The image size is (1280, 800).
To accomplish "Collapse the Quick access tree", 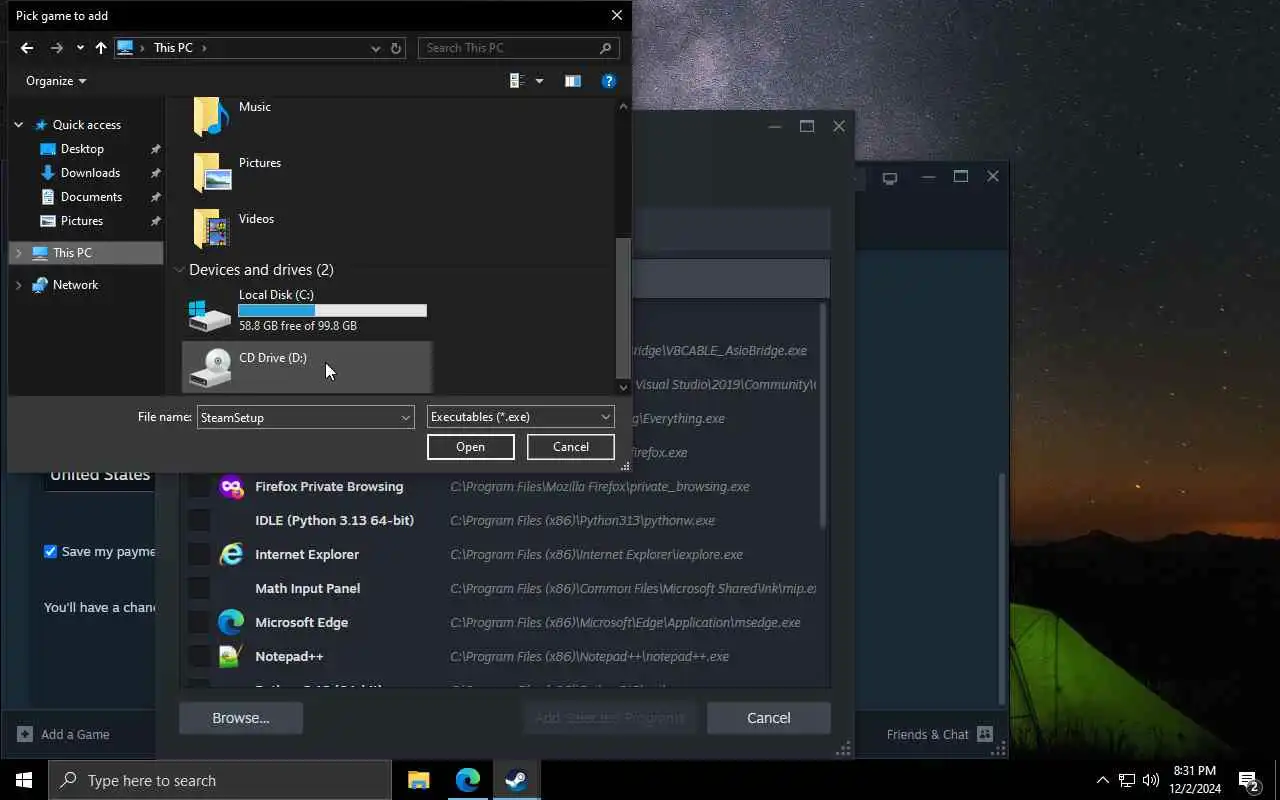I will (18, 125).
